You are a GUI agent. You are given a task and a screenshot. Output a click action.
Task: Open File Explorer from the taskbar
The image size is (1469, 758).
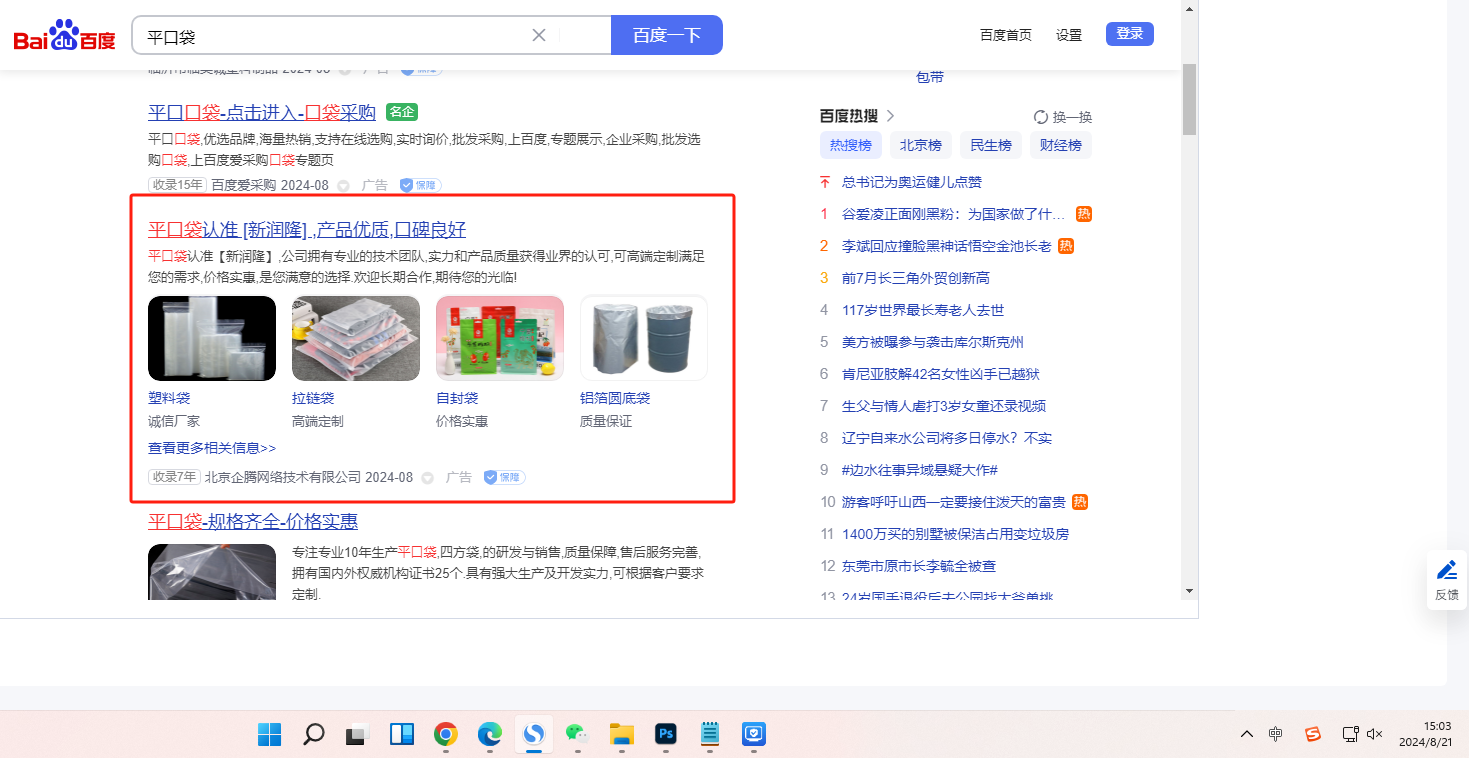(x=622, y=735)
